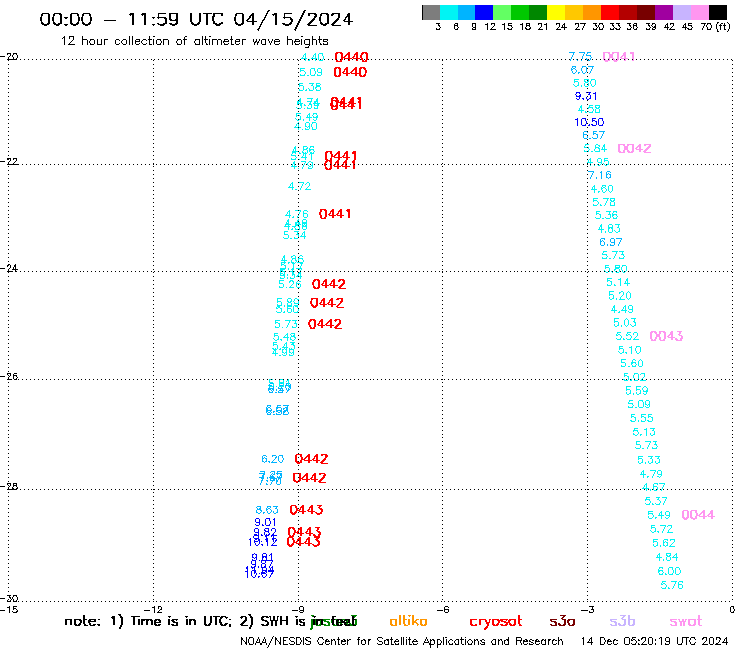Click wave height value '8.63'
Viewport: 740px width, 650px height.
[x=267, y=510]
